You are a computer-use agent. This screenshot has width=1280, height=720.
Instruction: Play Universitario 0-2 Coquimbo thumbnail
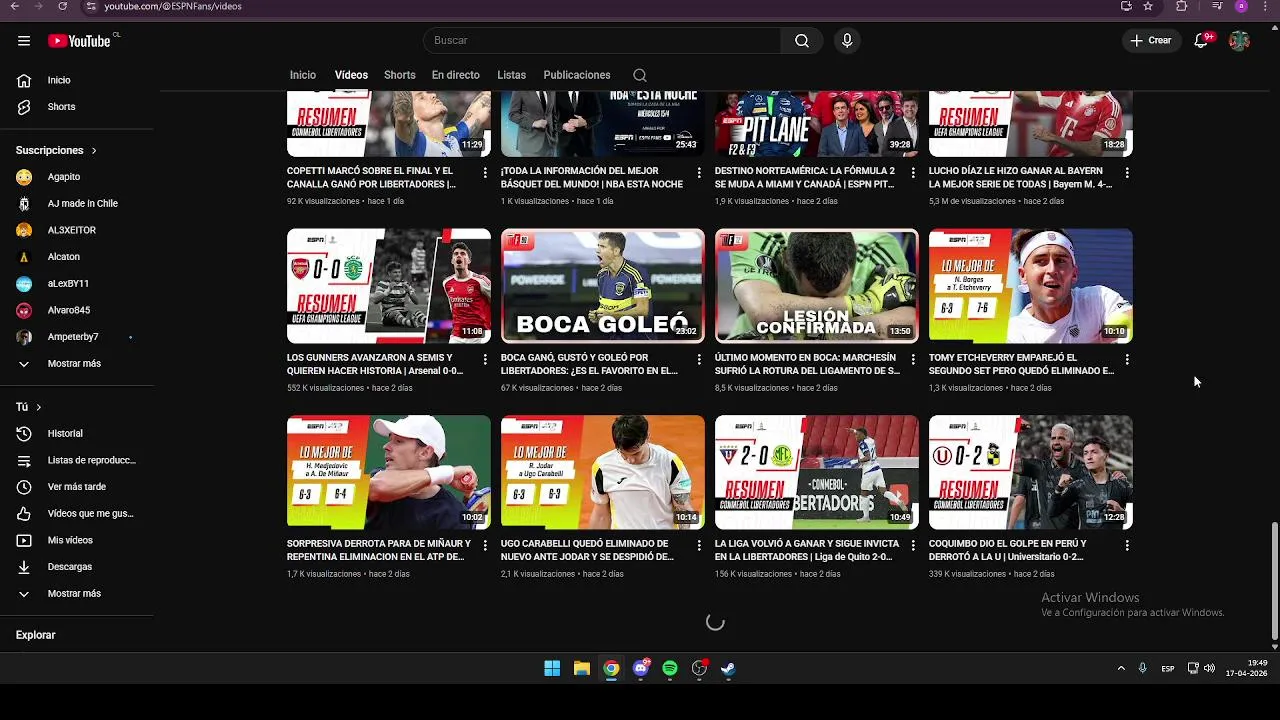(x=1031, y=472)
